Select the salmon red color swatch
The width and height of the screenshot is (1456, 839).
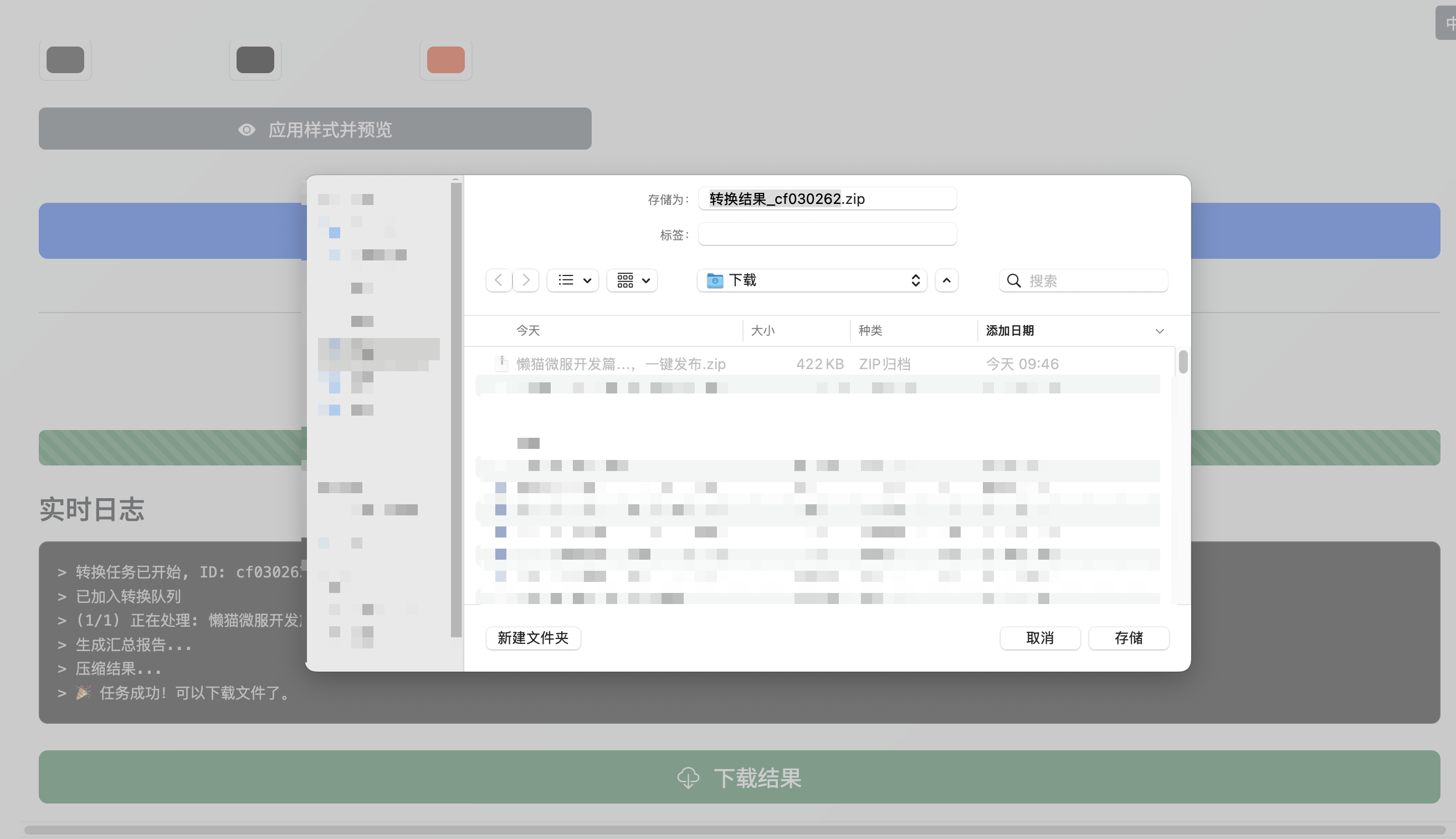pyautogui.click(x=446, y=60)
